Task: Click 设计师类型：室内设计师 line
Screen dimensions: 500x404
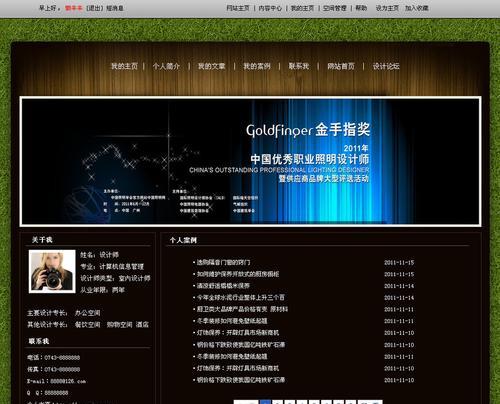Action: pos(115,278)
